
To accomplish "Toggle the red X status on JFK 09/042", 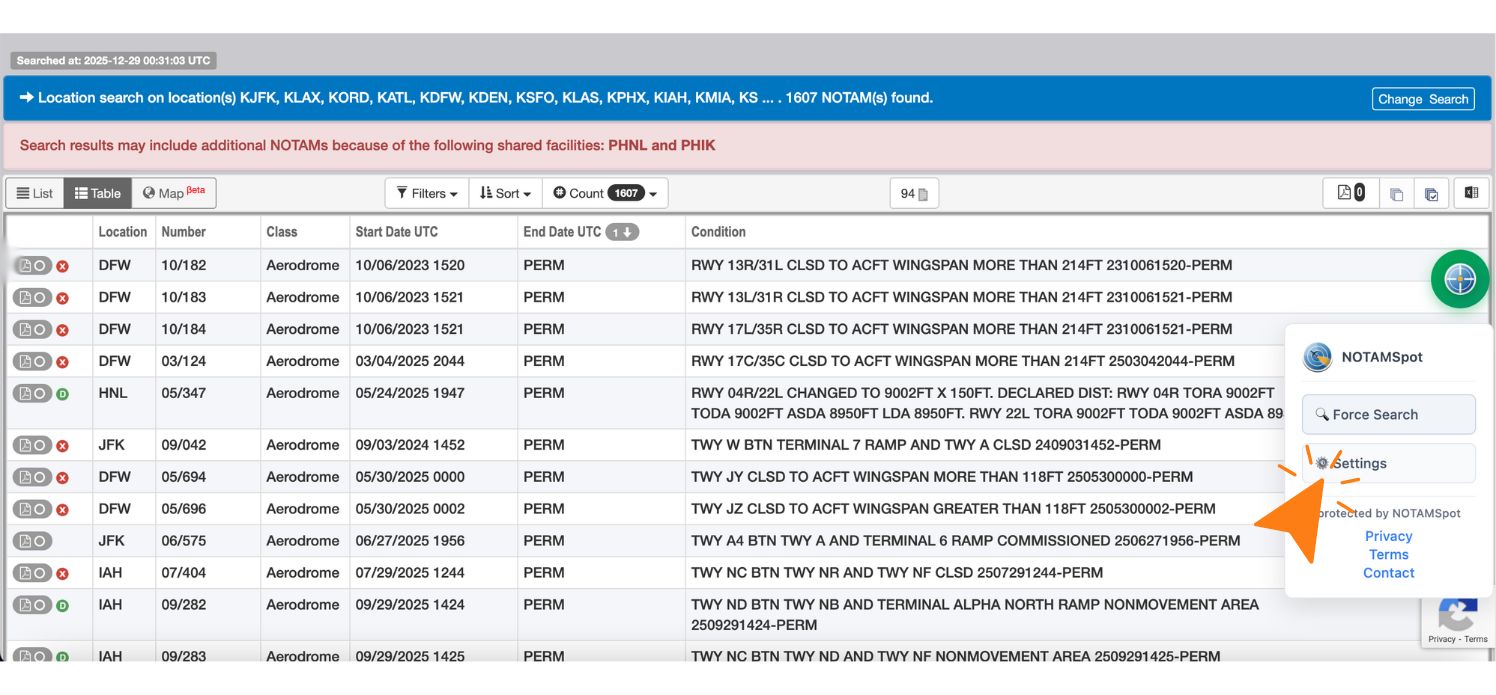I will pos(63,445).
